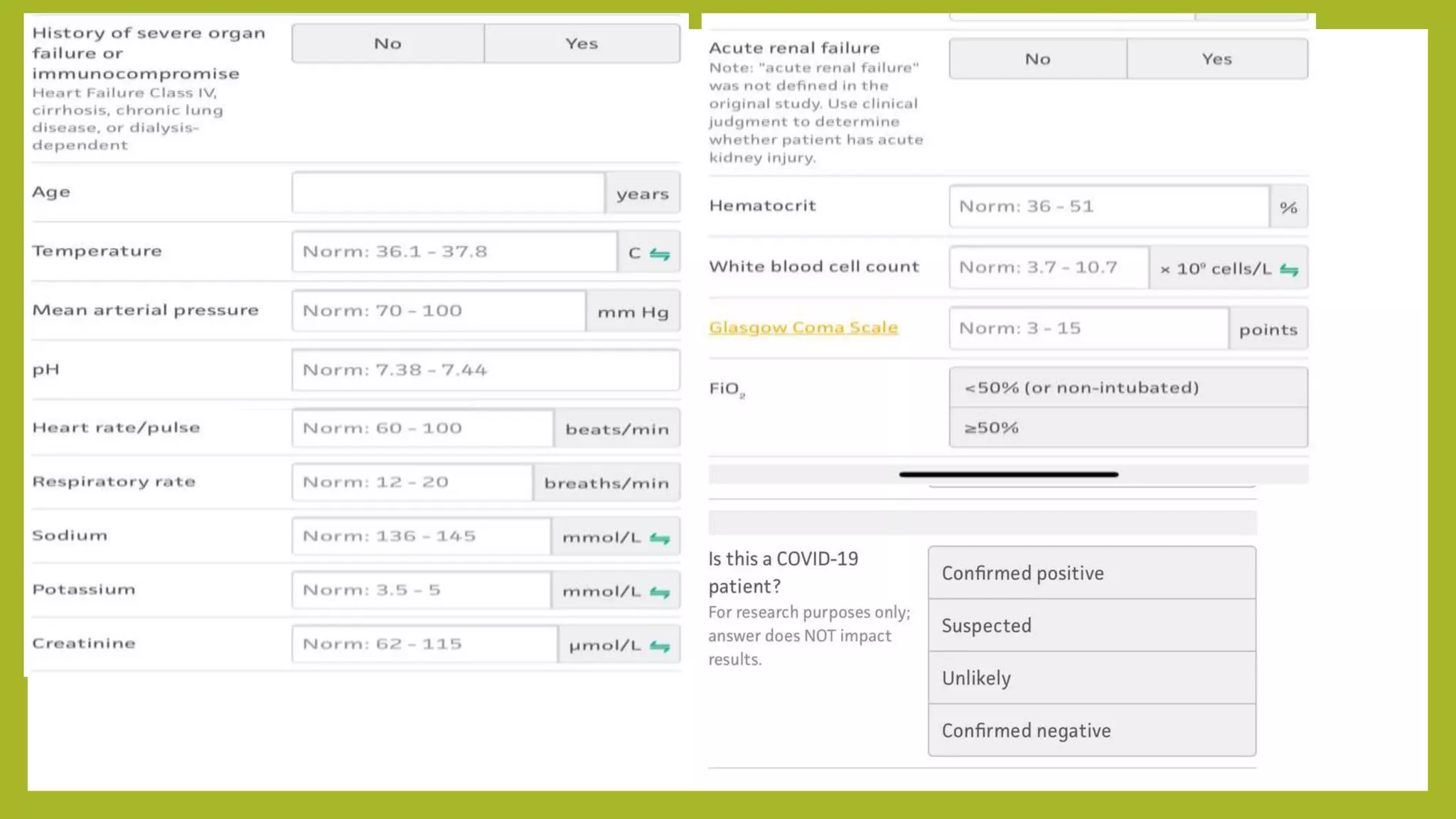Screen dimensions: 1456x819
Task: Pick the Unlikely COVID-19 option
Action: pyautogui.click(x=1091, y=678)
